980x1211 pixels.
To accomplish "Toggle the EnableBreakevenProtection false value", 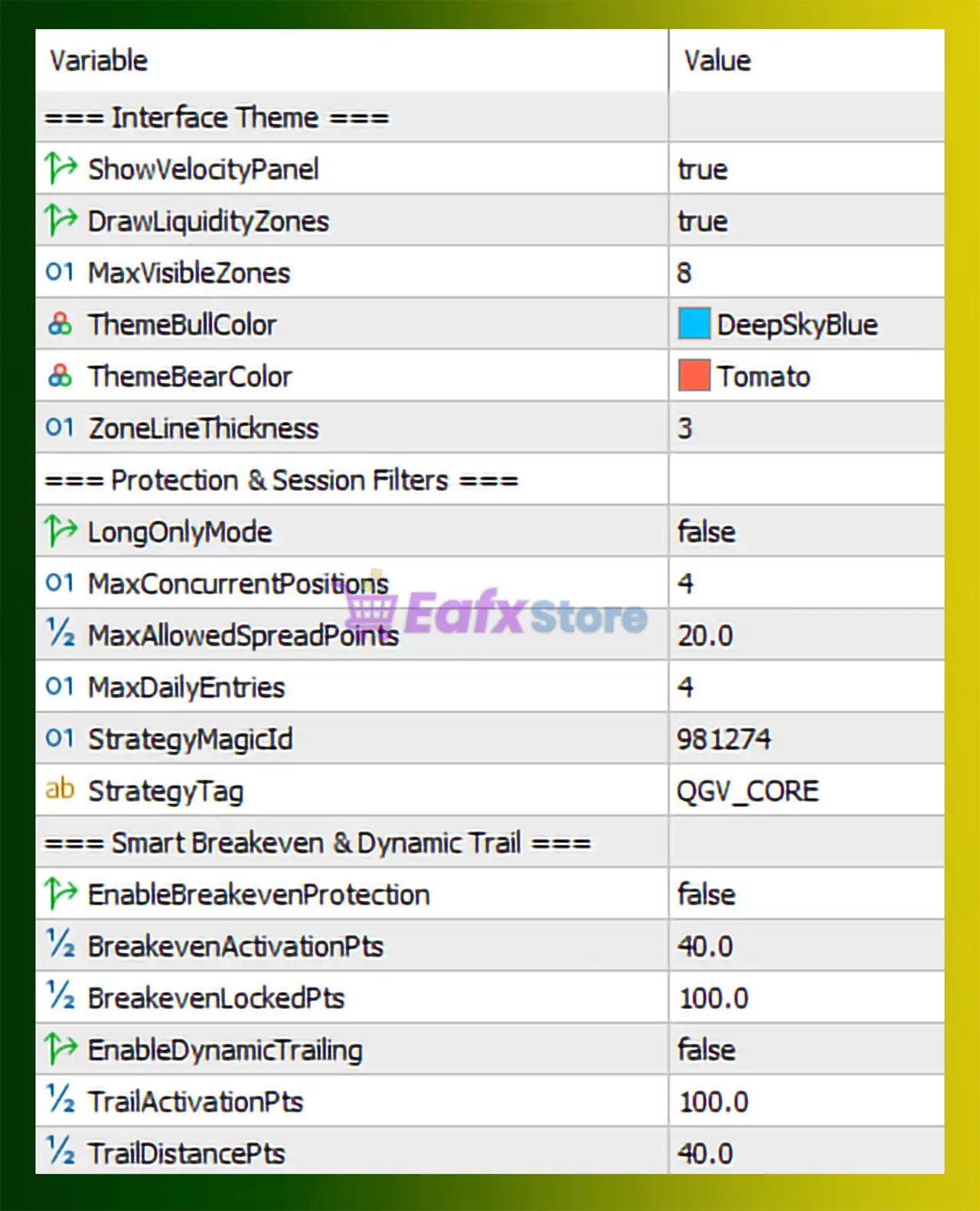I will coord(706,895).
